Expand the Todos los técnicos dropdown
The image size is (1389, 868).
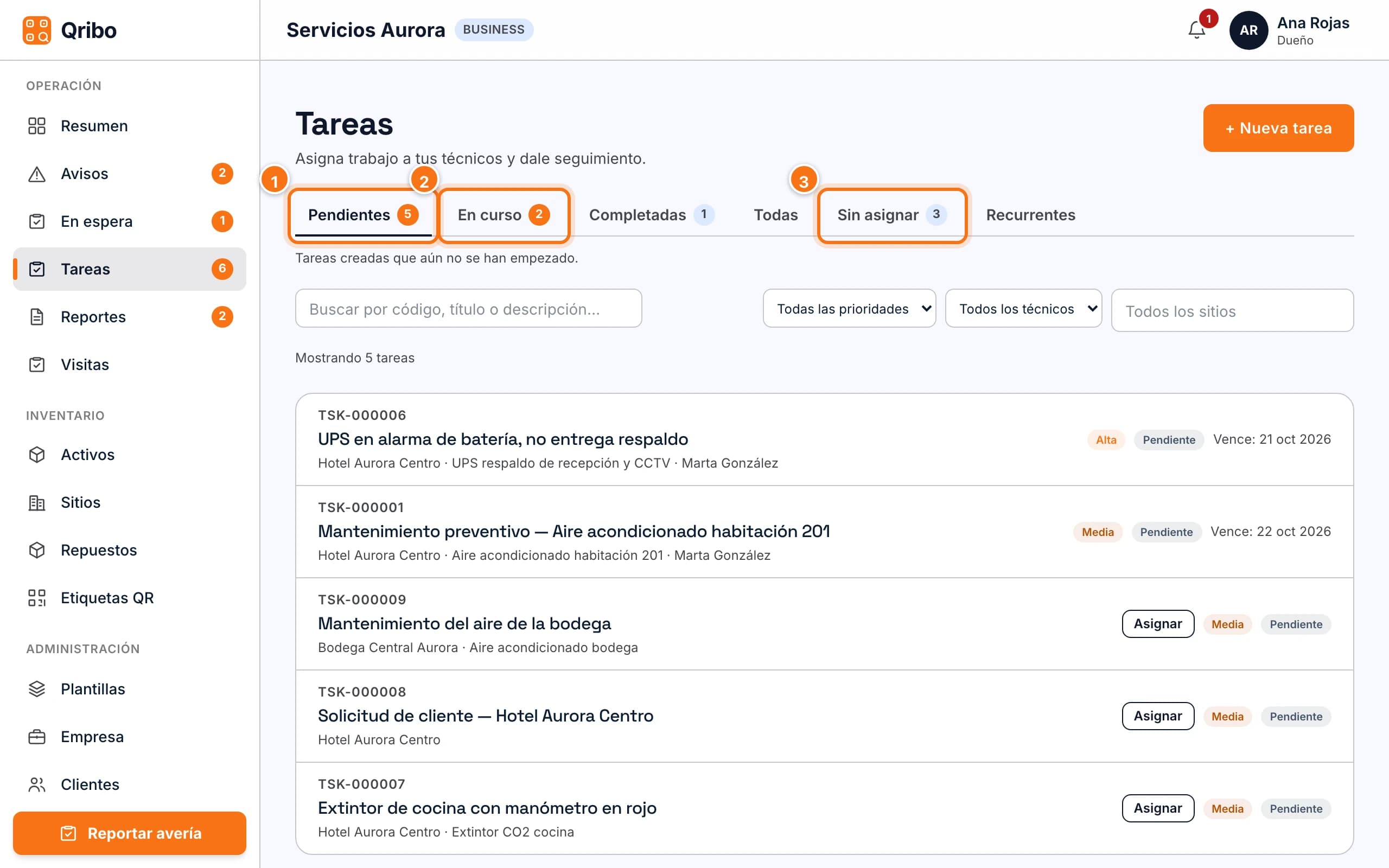1023,308
